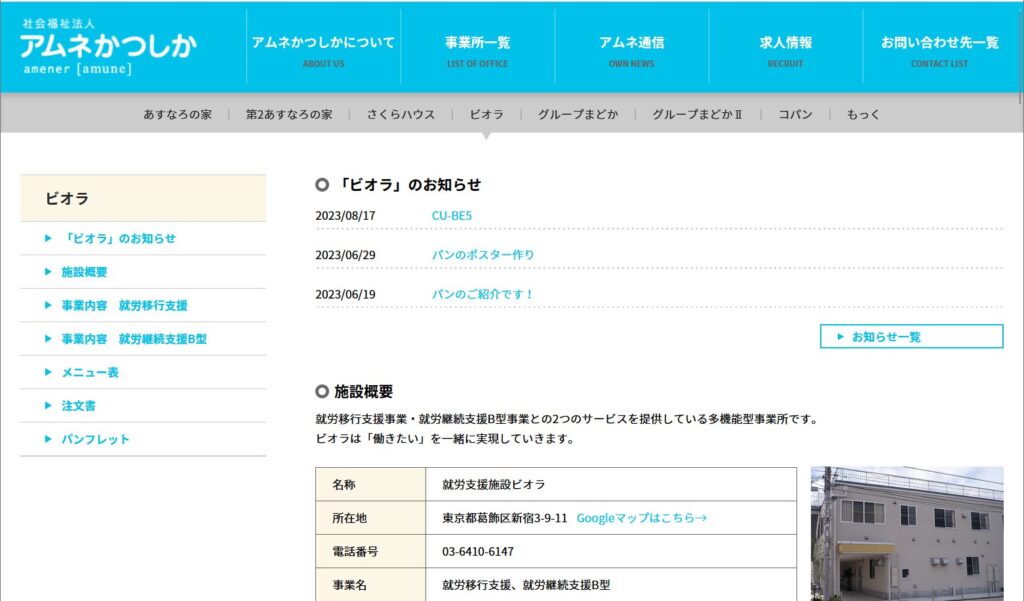
Task: Open 「ビオラ」のお知らせ sidebar link
Action: (x=118, y=238)
